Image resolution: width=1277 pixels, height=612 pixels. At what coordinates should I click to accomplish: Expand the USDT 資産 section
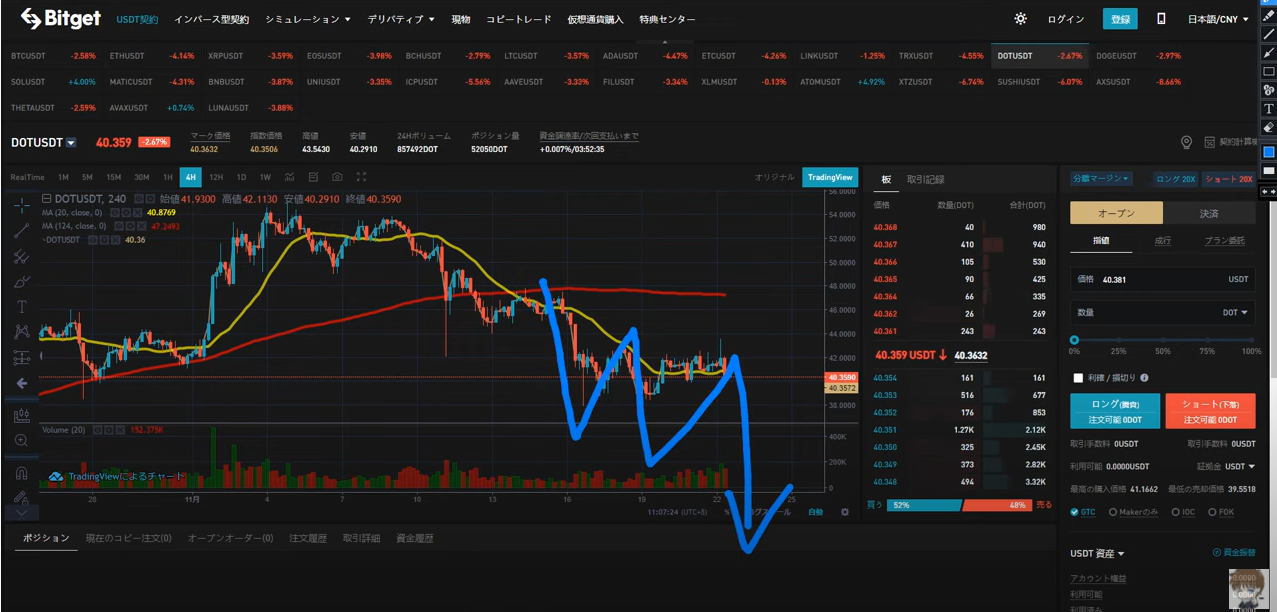tap(1097, 553)
